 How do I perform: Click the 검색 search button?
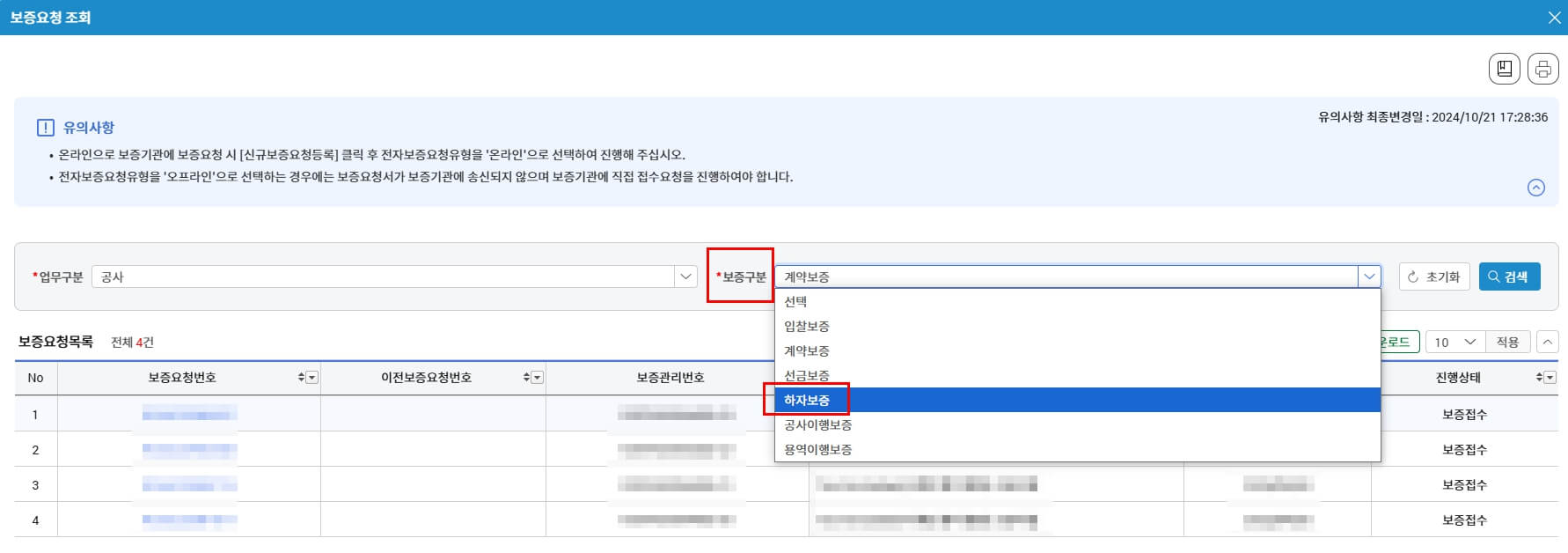pos(1509,276)
